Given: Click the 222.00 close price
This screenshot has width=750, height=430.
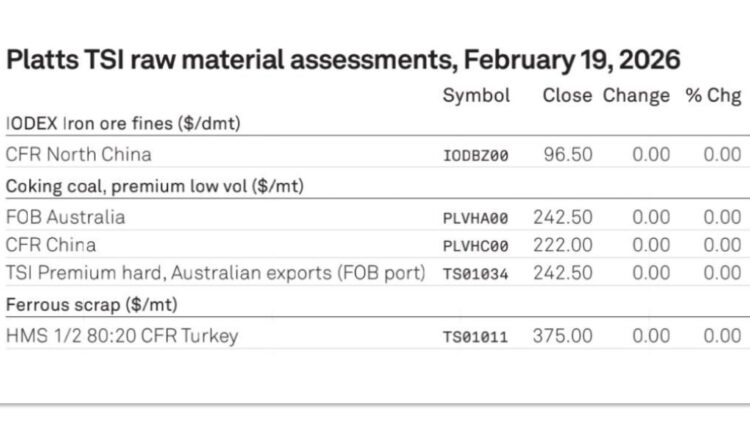Looking at the screenshot, I should click(x=563, y=244).
